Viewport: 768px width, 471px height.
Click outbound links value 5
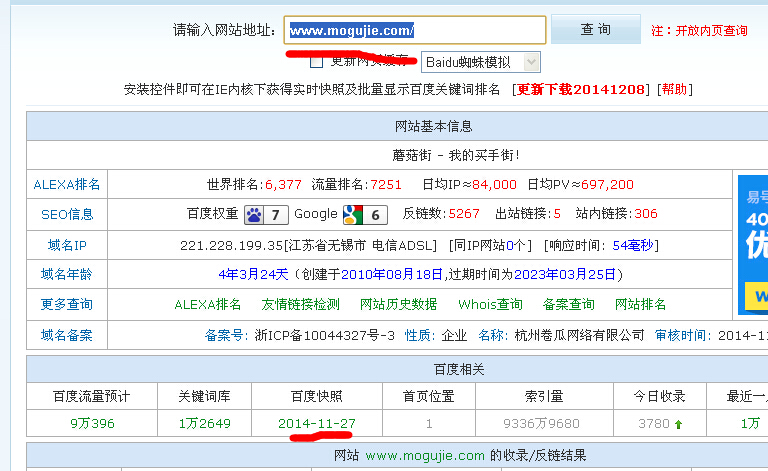557,214
